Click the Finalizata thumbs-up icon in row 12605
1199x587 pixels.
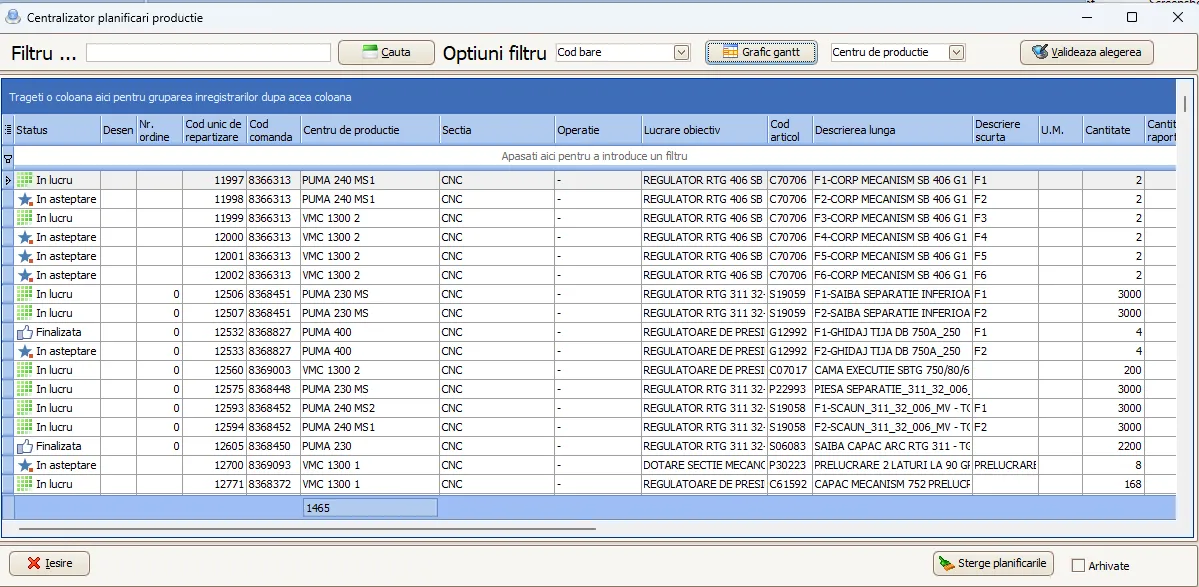[24, 446]
